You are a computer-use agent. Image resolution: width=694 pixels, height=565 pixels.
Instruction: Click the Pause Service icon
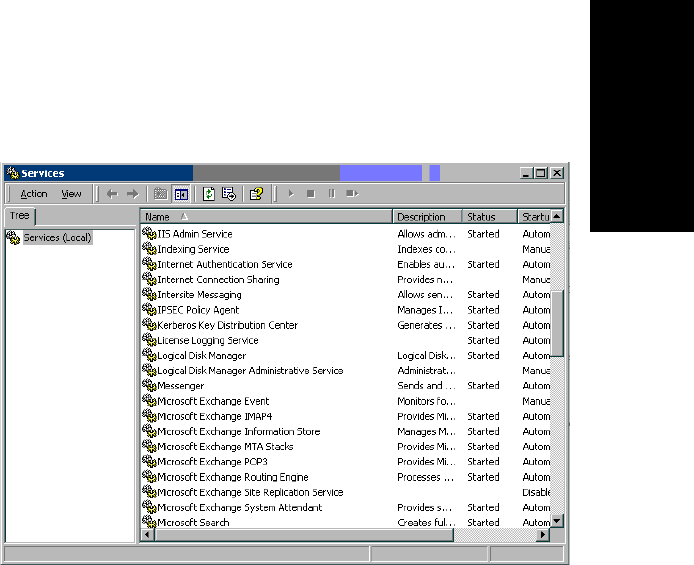[x=332, y=194]
